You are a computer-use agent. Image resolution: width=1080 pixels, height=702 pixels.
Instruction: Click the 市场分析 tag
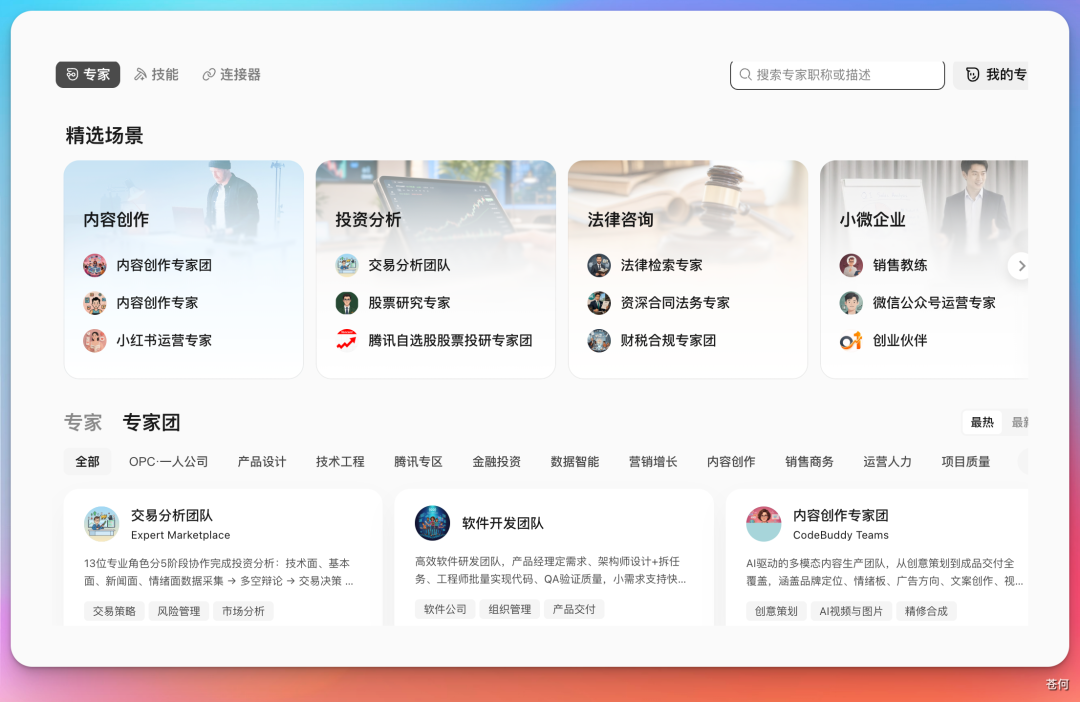(x=243, y=611)
